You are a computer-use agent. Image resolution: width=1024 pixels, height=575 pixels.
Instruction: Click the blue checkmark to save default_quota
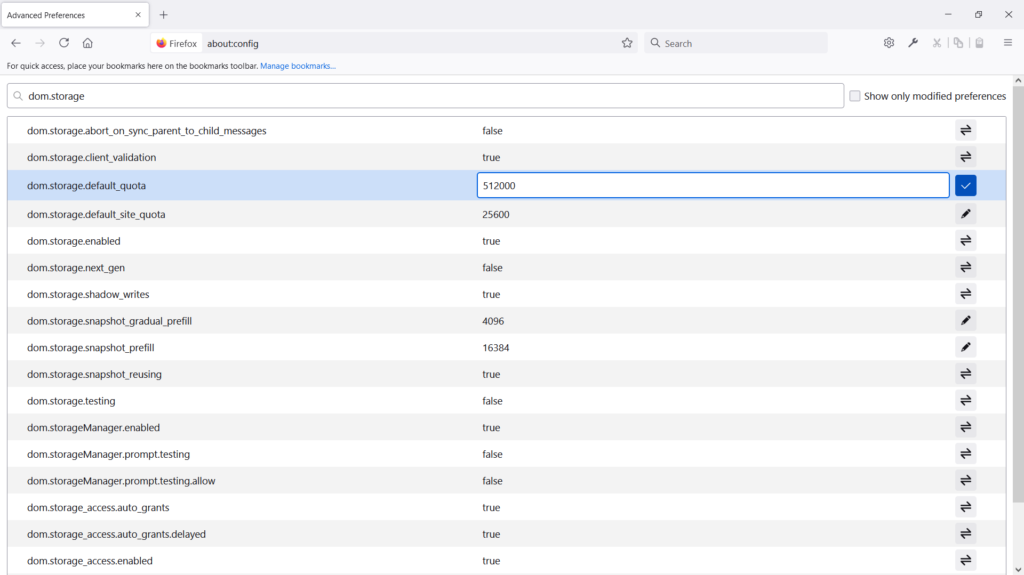click(x=965, y=186)
